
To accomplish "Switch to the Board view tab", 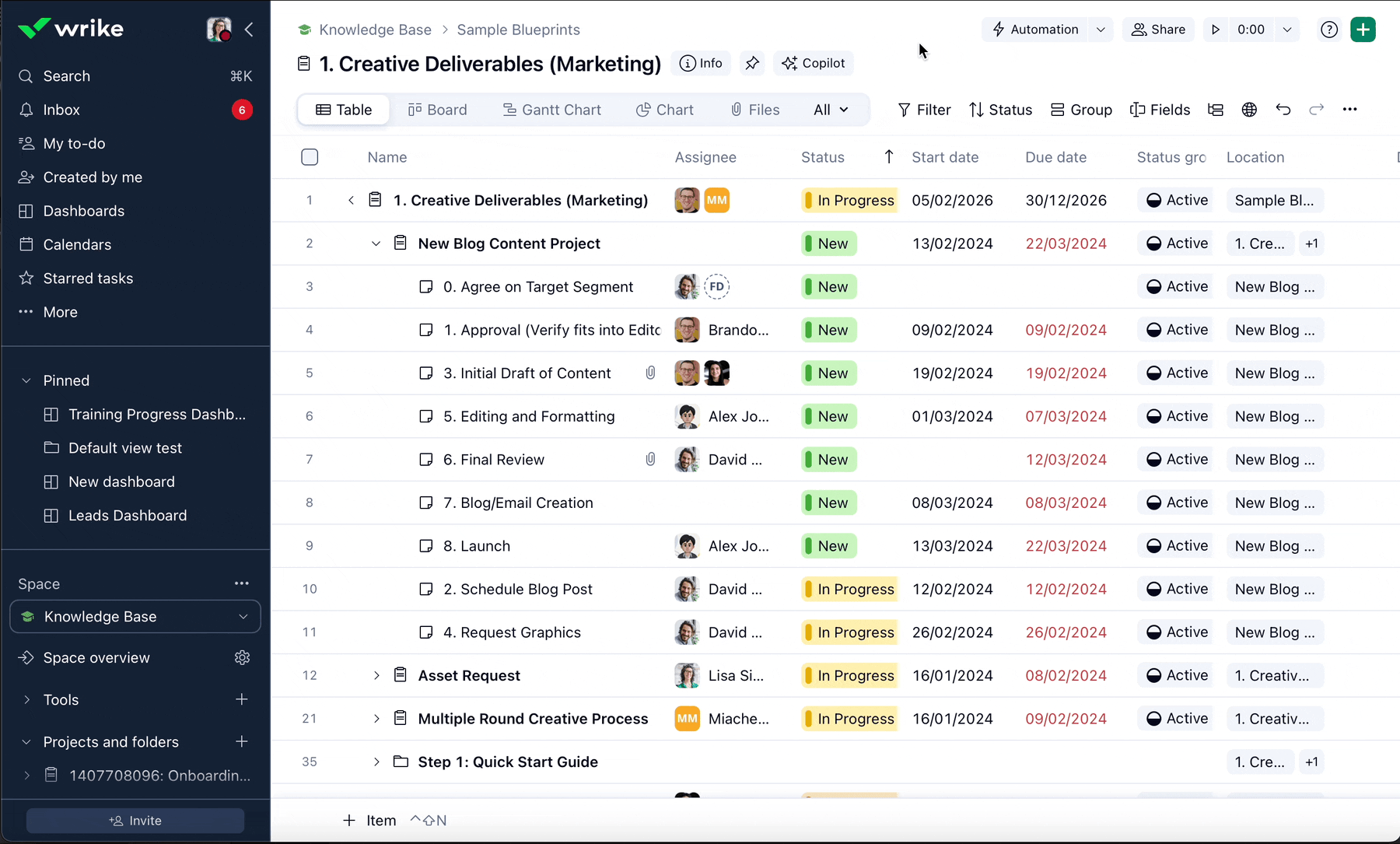I will (437, 110).
